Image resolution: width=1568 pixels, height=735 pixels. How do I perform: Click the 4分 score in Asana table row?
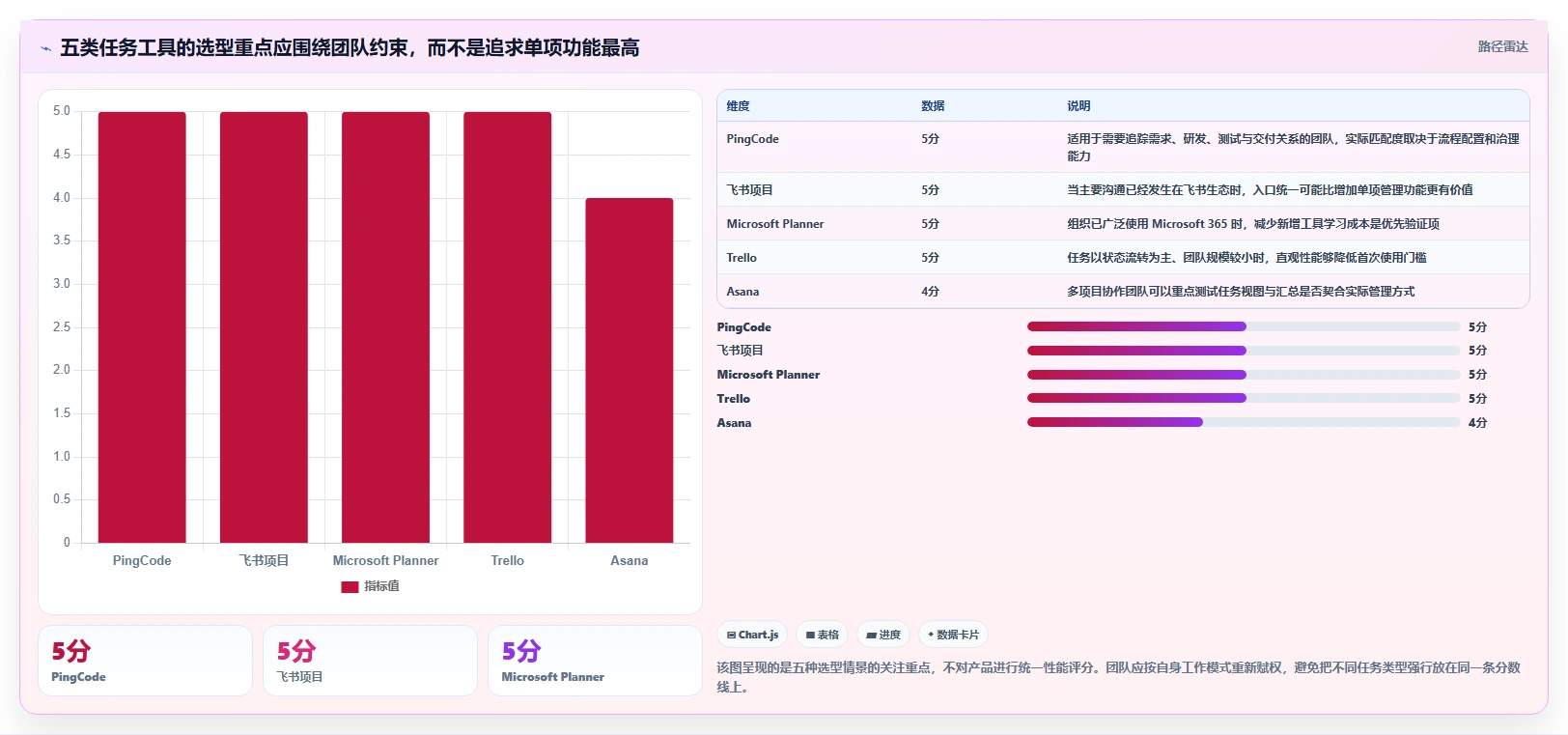pyautogui.click(x=930, y=292)
